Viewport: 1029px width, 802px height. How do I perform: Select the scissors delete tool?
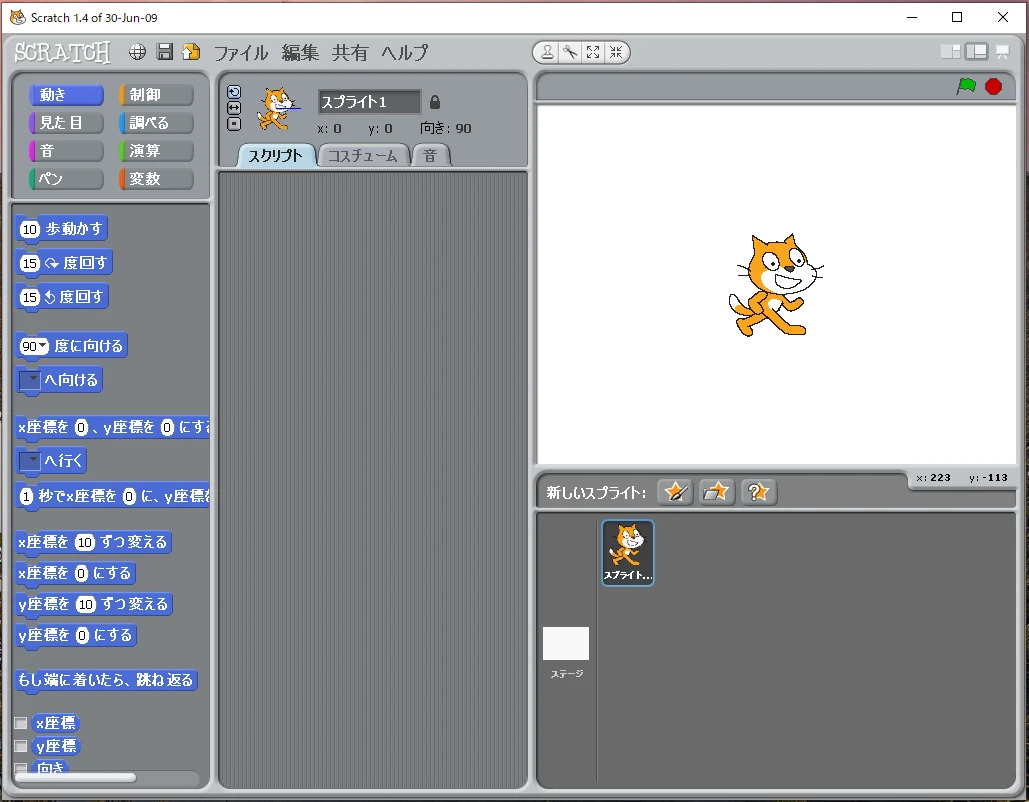(x=570, y=53)
